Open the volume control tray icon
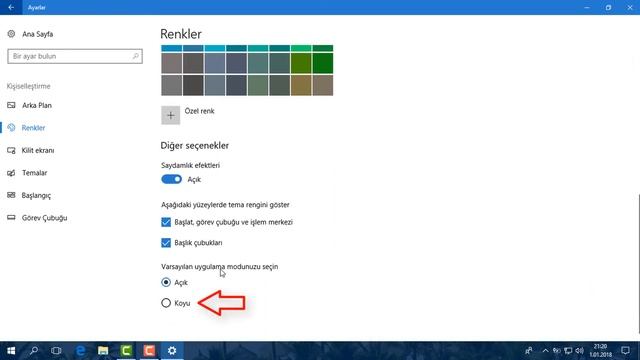The height and width of the screenshot is (360, 640). coord(579,351)
